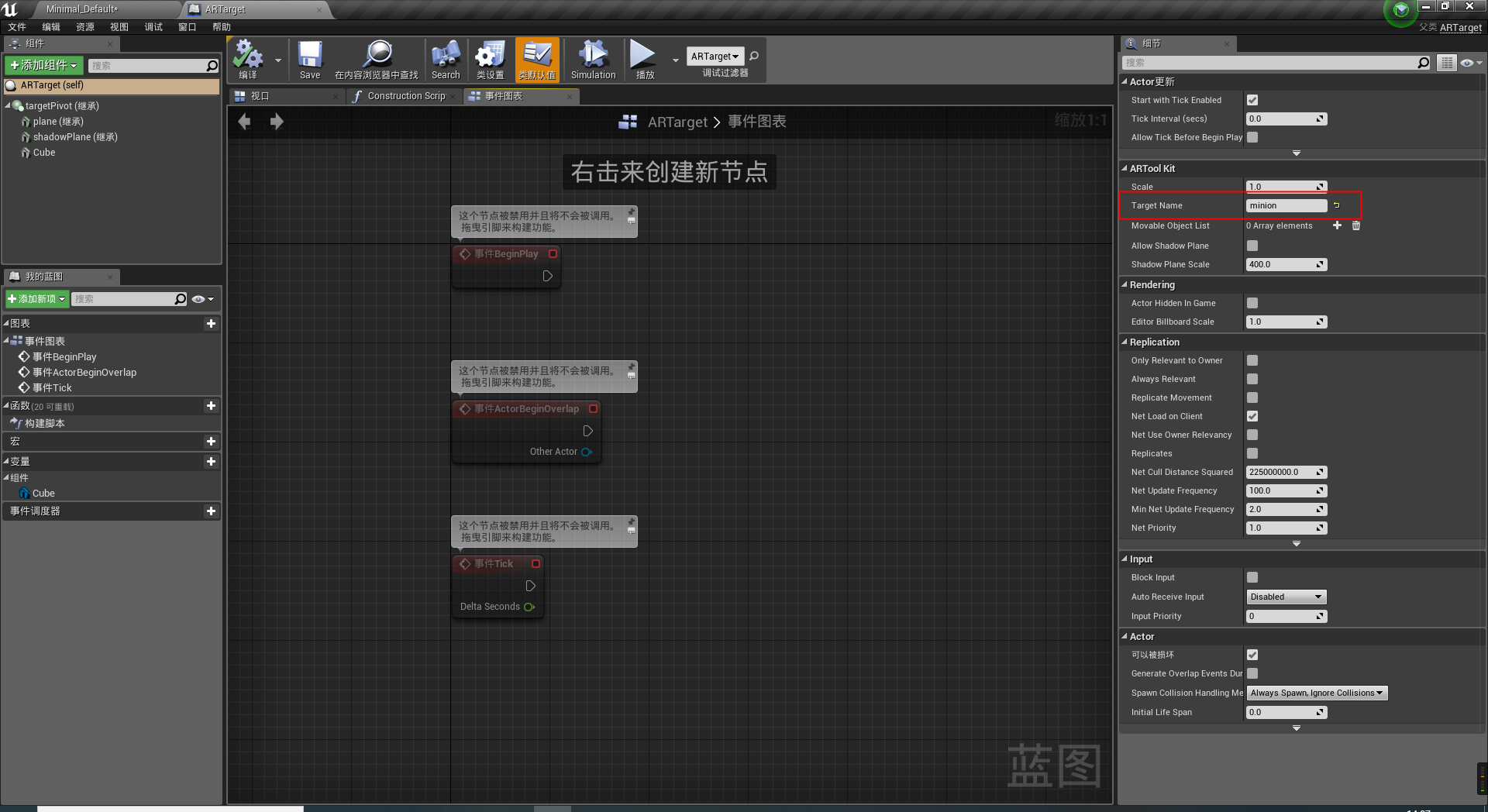The width and height of the screenshot is (1488, 812).
Task: Open Class Settings (类设置)
Action: (490, 60)
